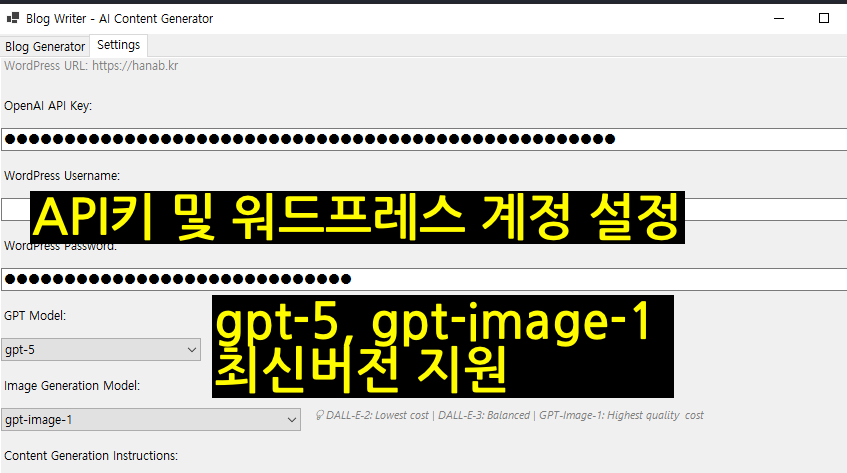Click the window title 'Blog Writer - AI Content Generator'
847x473 pixels.
(119, 18)
